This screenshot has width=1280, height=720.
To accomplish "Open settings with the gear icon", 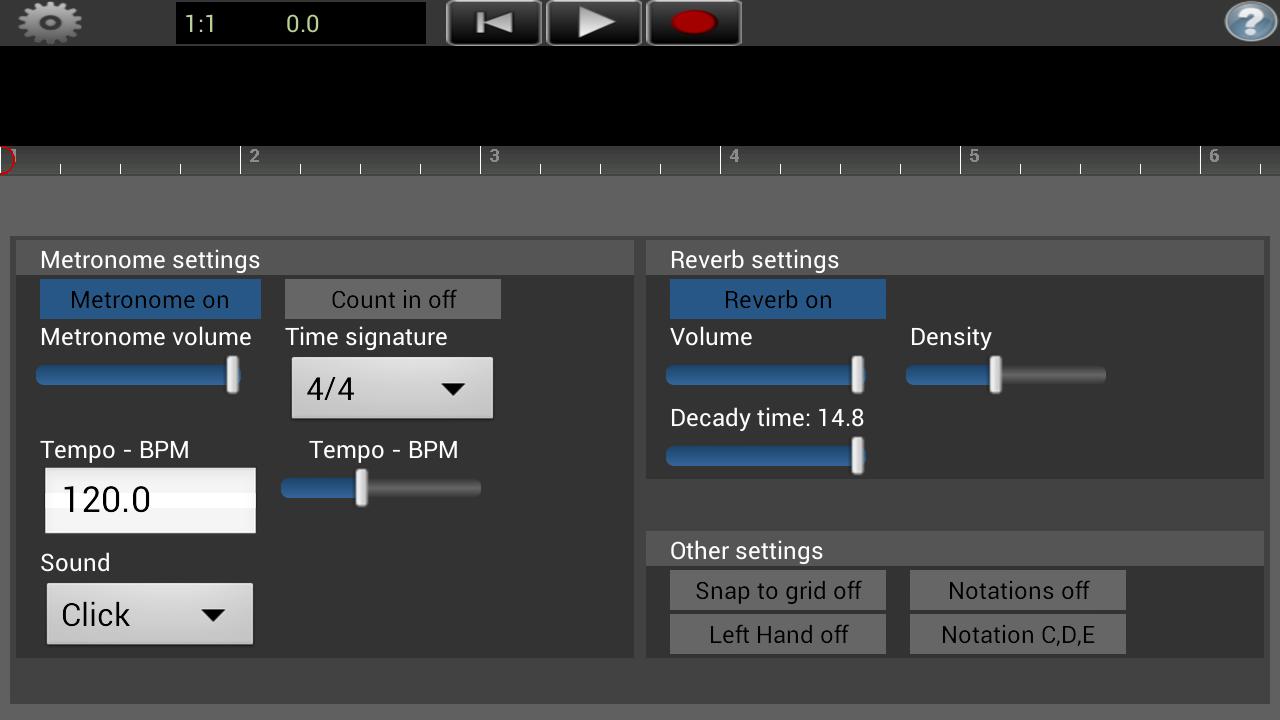I will (50, 22).
